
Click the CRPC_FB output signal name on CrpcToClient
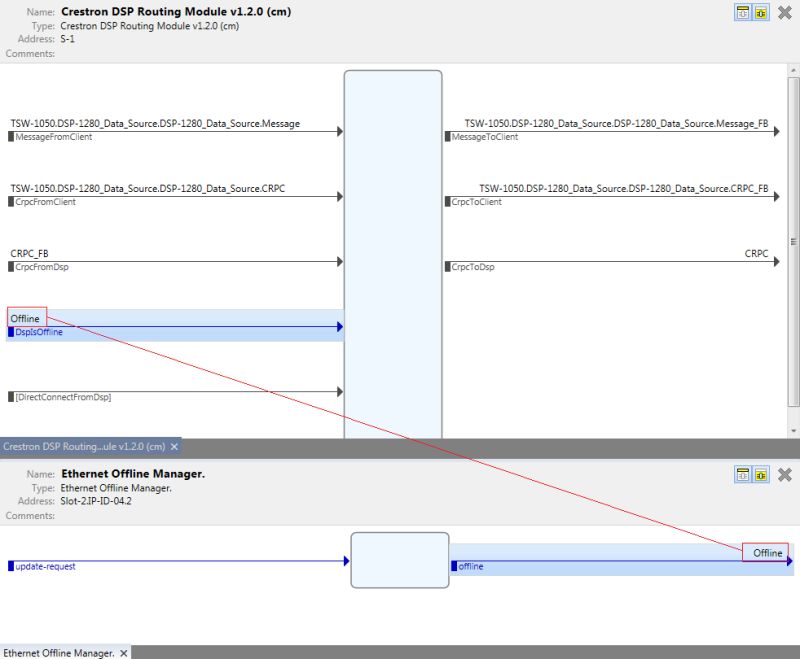pyautogui.click(x=623, y=189)
